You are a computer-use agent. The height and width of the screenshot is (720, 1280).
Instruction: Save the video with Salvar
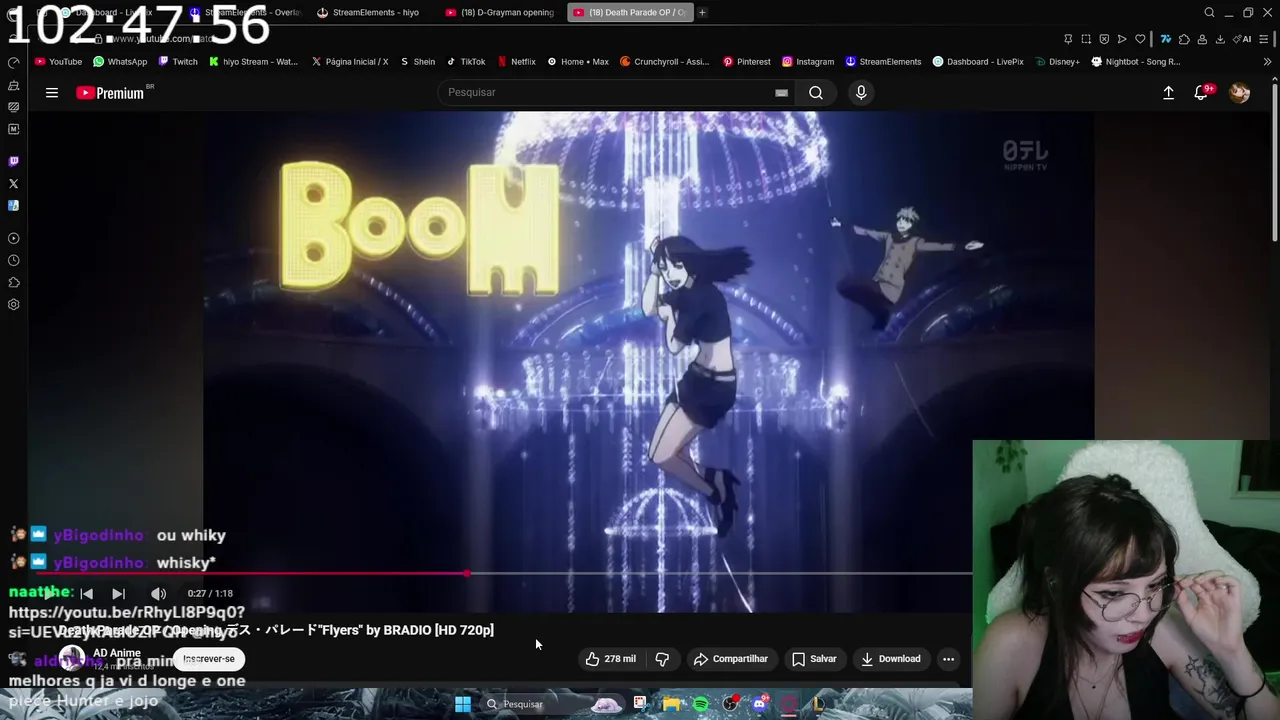point(814,659)
